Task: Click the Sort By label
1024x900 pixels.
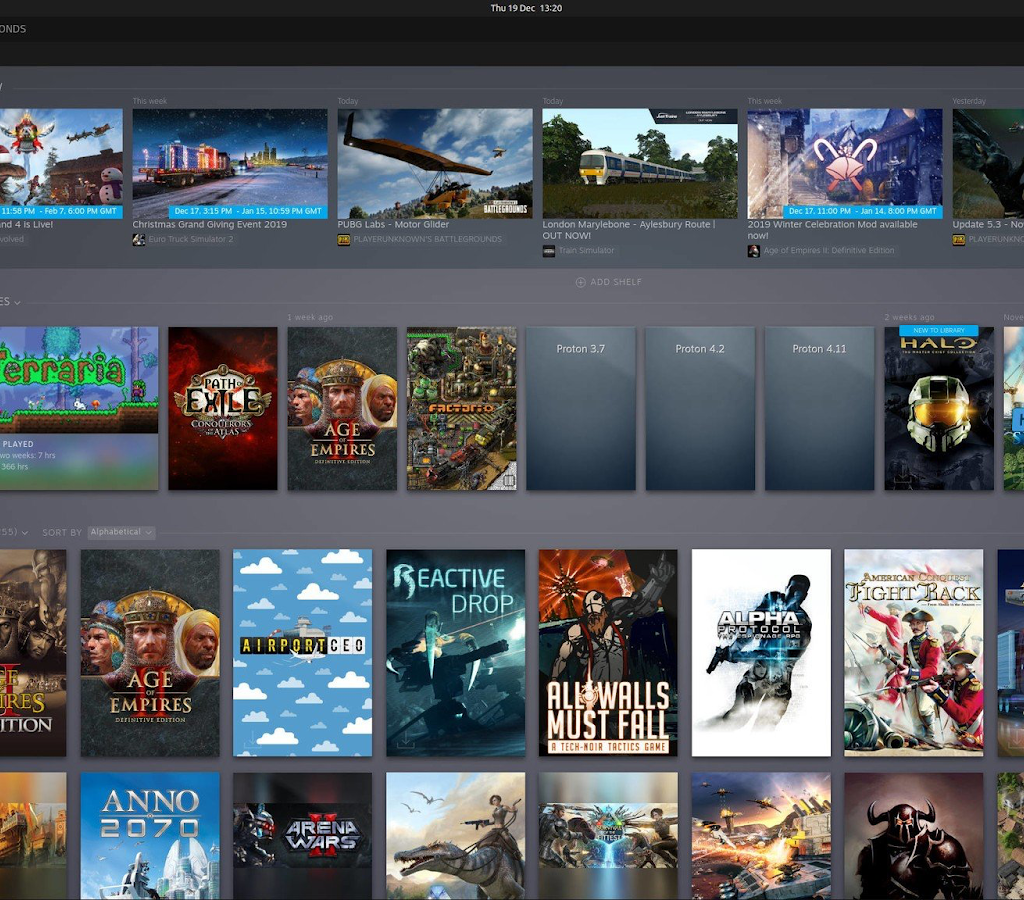Action: [62, 533]
